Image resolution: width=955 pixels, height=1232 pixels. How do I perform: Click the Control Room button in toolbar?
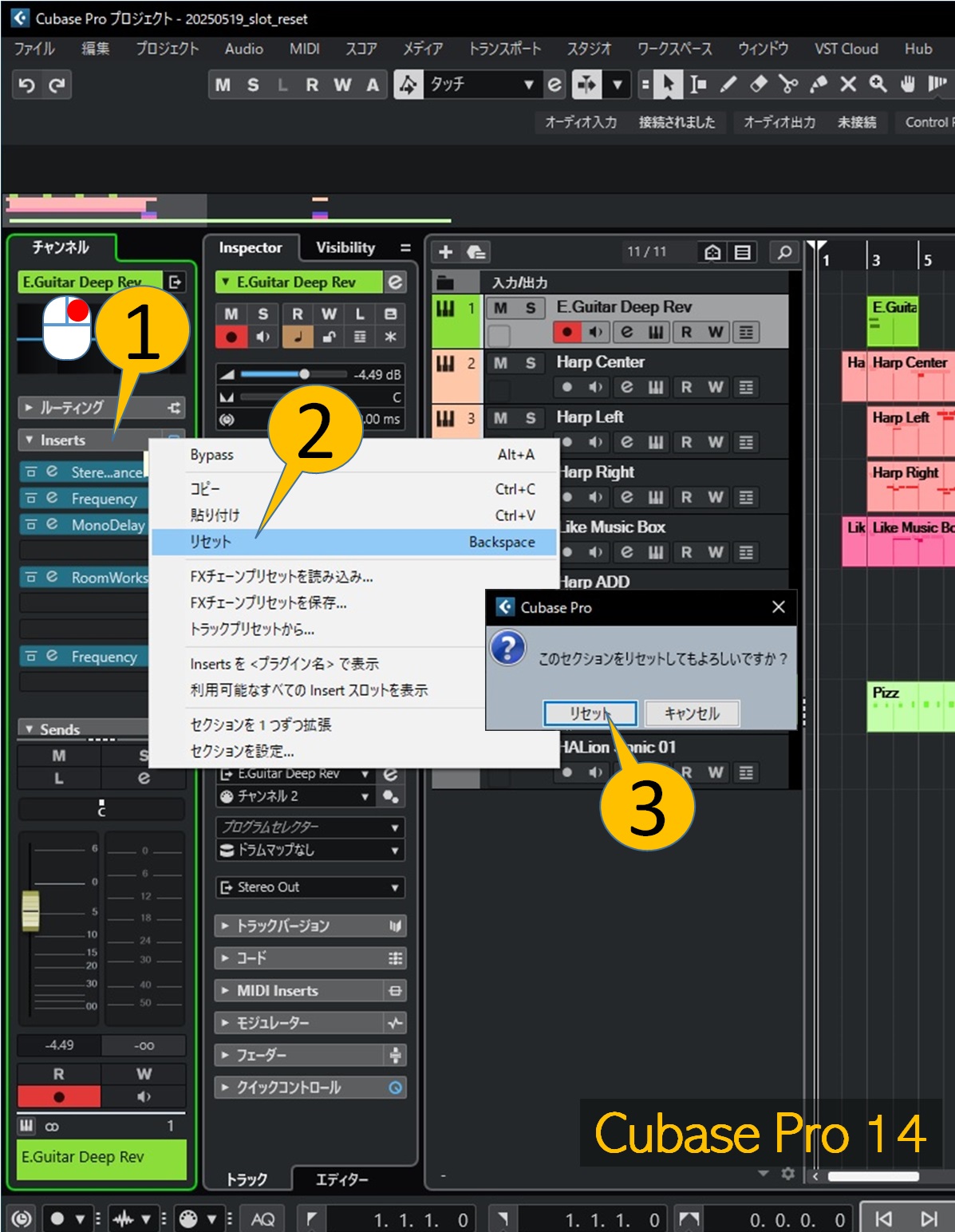[x=925, y=122]
